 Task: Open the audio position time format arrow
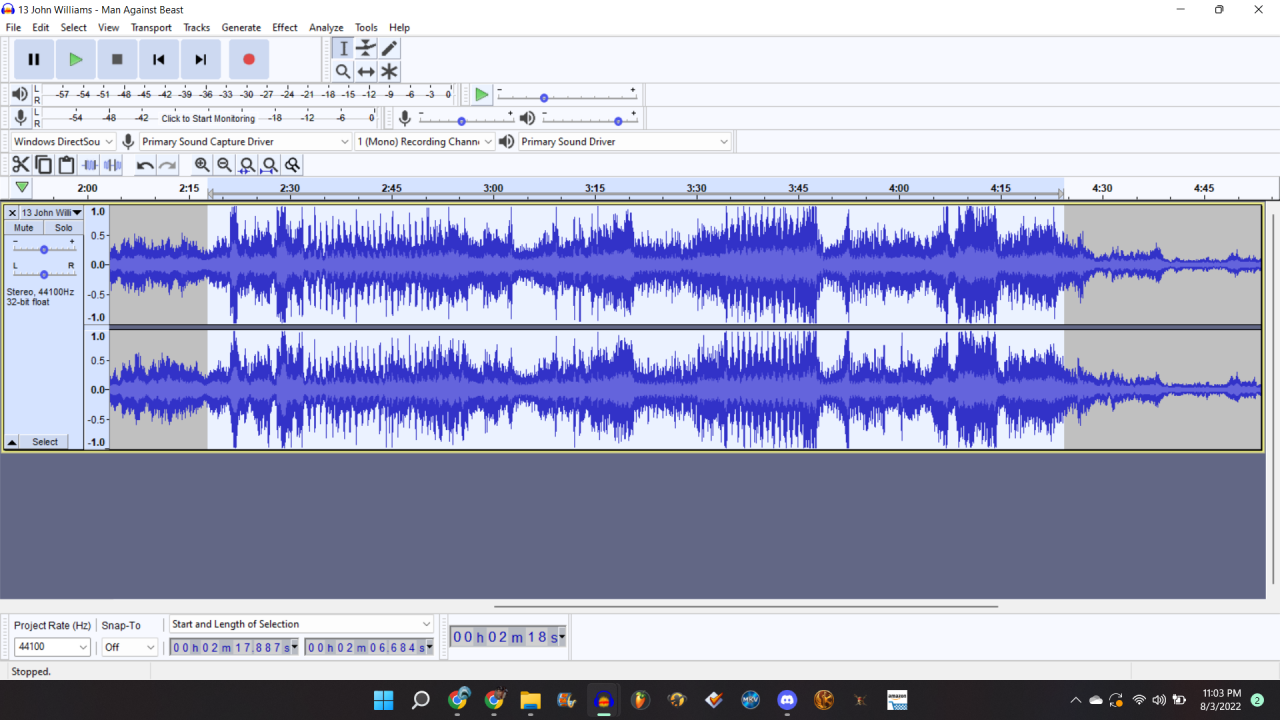click(561, 637)
